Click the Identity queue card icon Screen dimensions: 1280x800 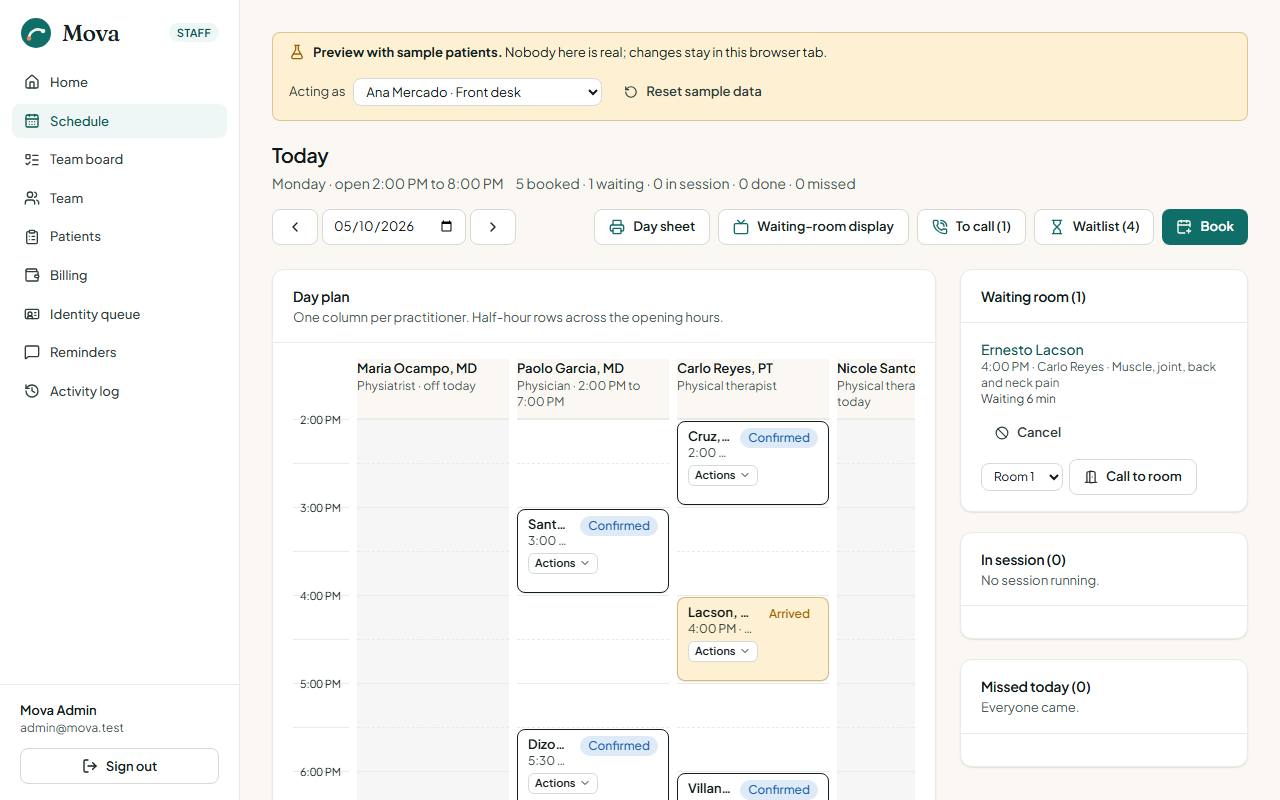(32, 314)
